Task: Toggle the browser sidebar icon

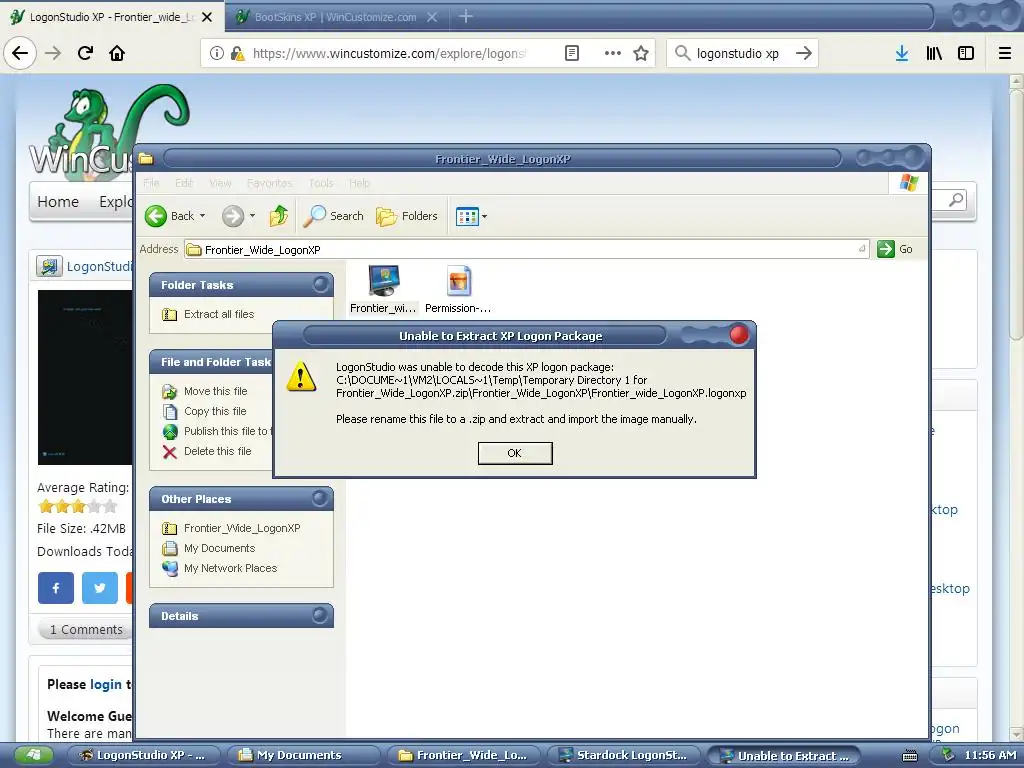Action: [x=966, y=53]
